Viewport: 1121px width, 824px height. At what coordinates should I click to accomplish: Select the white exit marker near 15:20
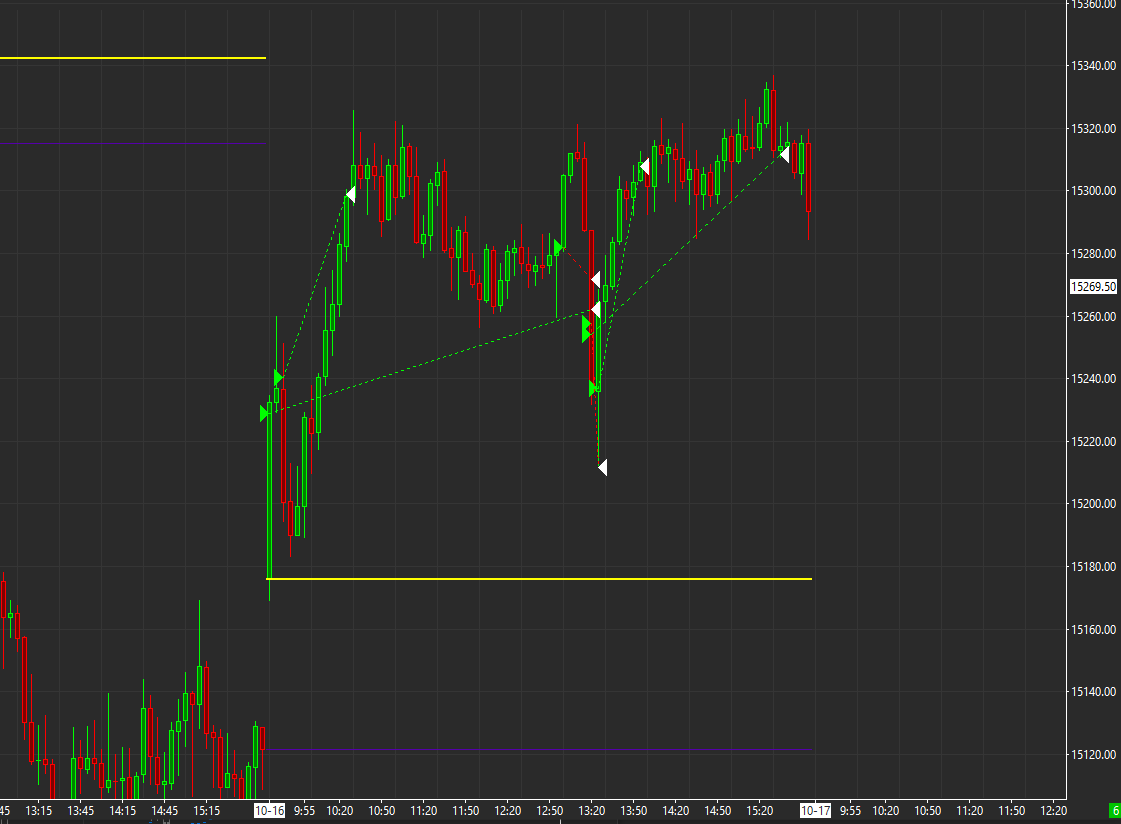[x=784, y=154]
